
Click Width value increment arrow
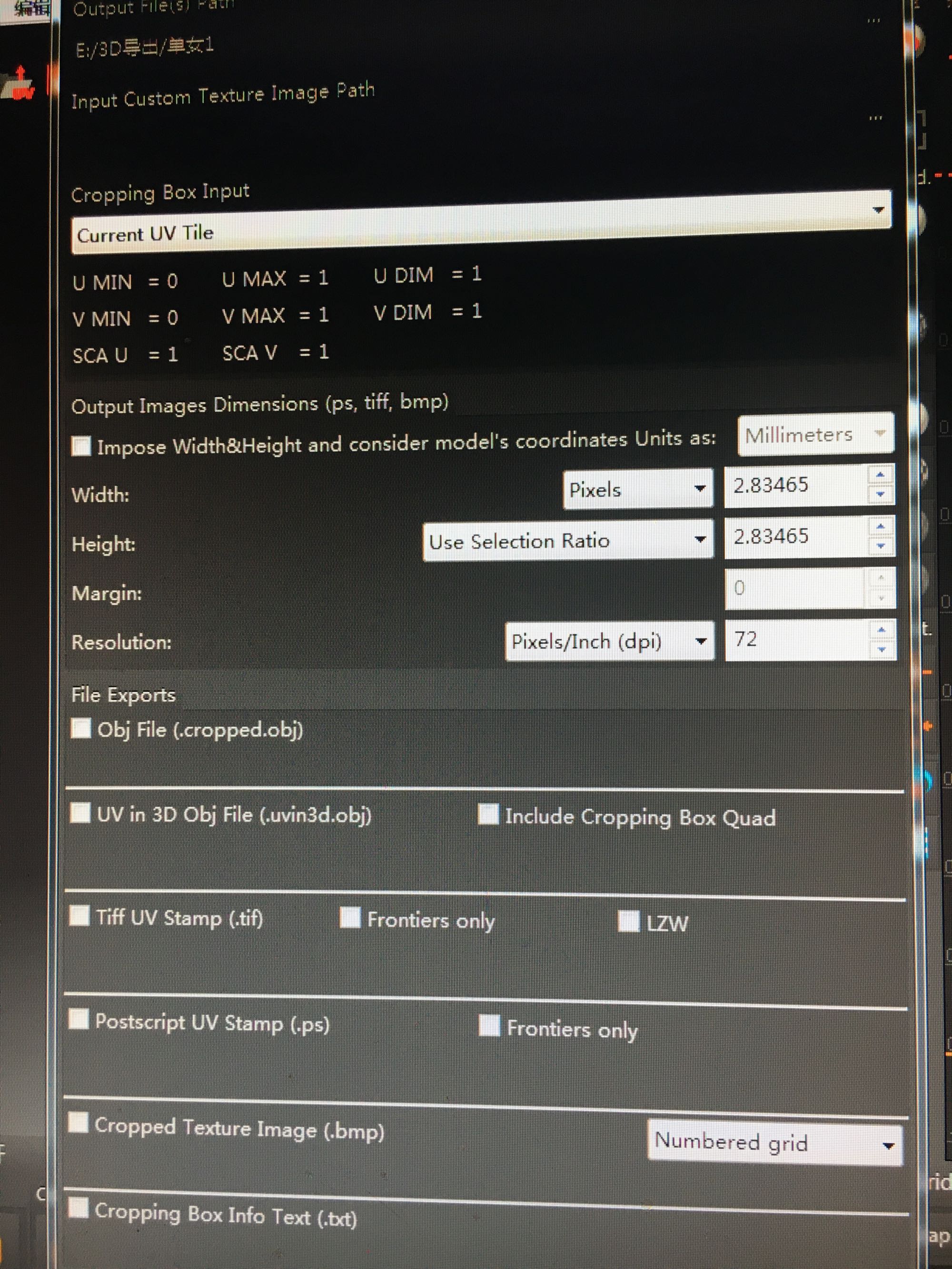coord(880,475)
